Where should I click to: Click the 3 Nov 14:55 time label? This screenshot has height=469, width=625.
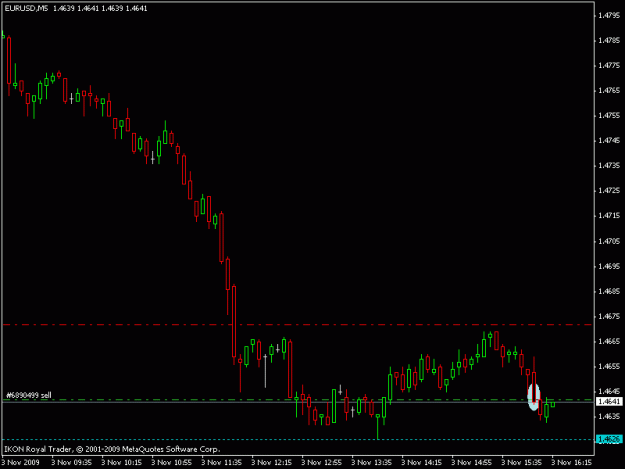[472, 462]
